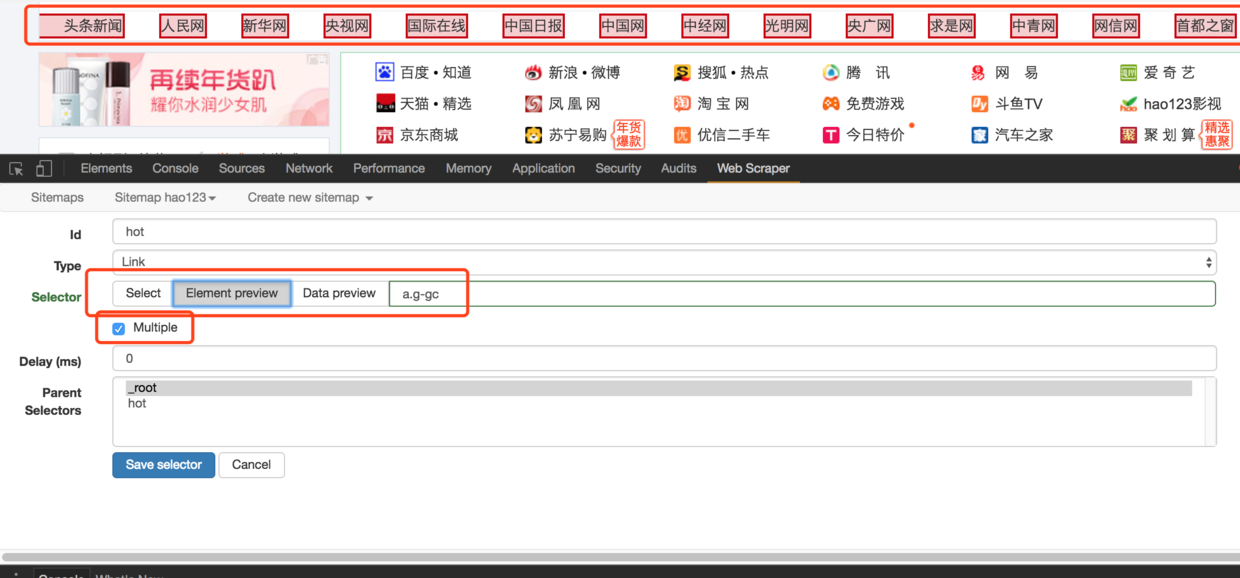Screen dimensions: 1240x578
Task: Switch to the Elements tab
Action: (x=106, y=168)
